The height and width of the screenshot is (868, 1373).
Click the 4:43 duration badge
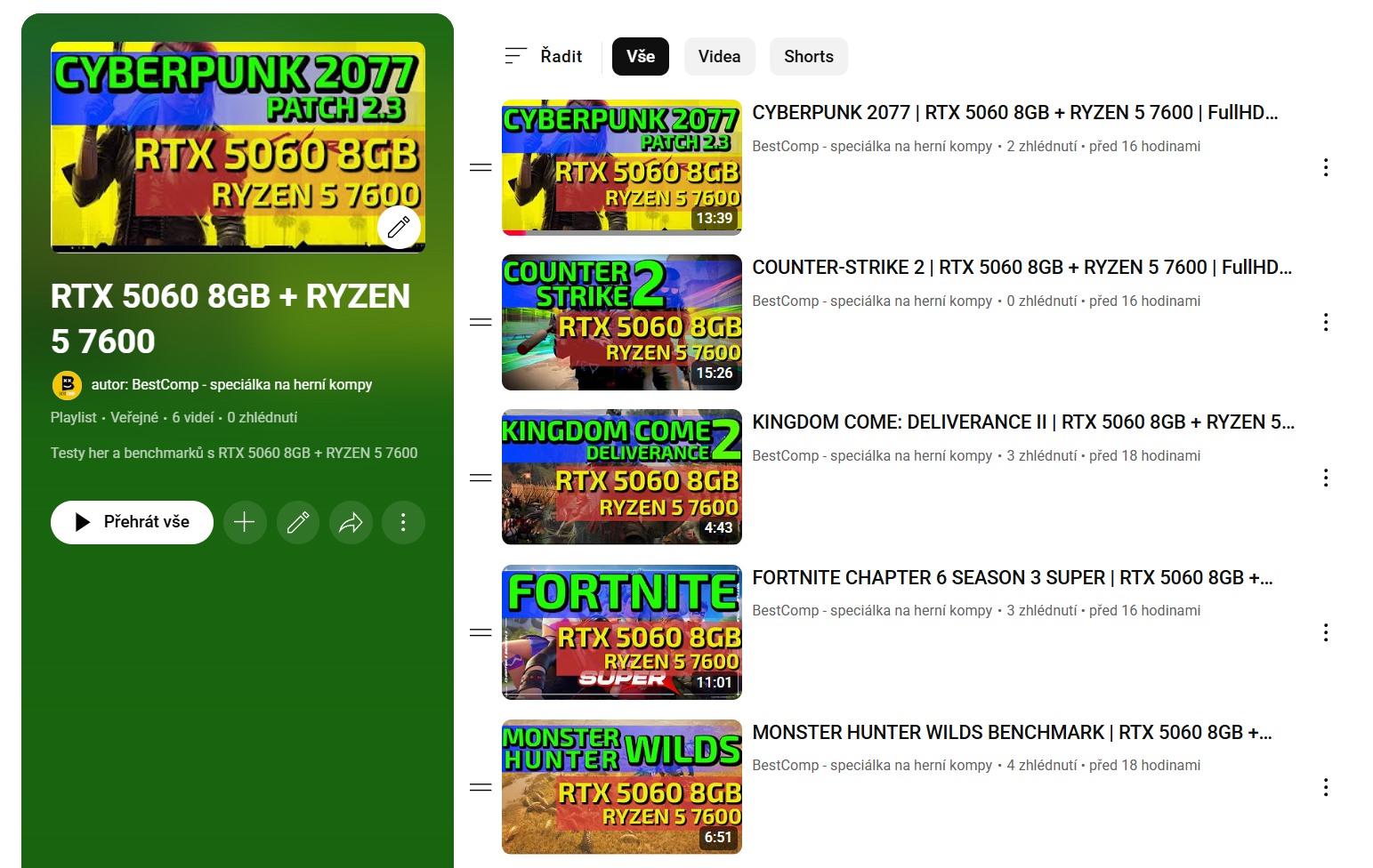(x=718, y=527)
